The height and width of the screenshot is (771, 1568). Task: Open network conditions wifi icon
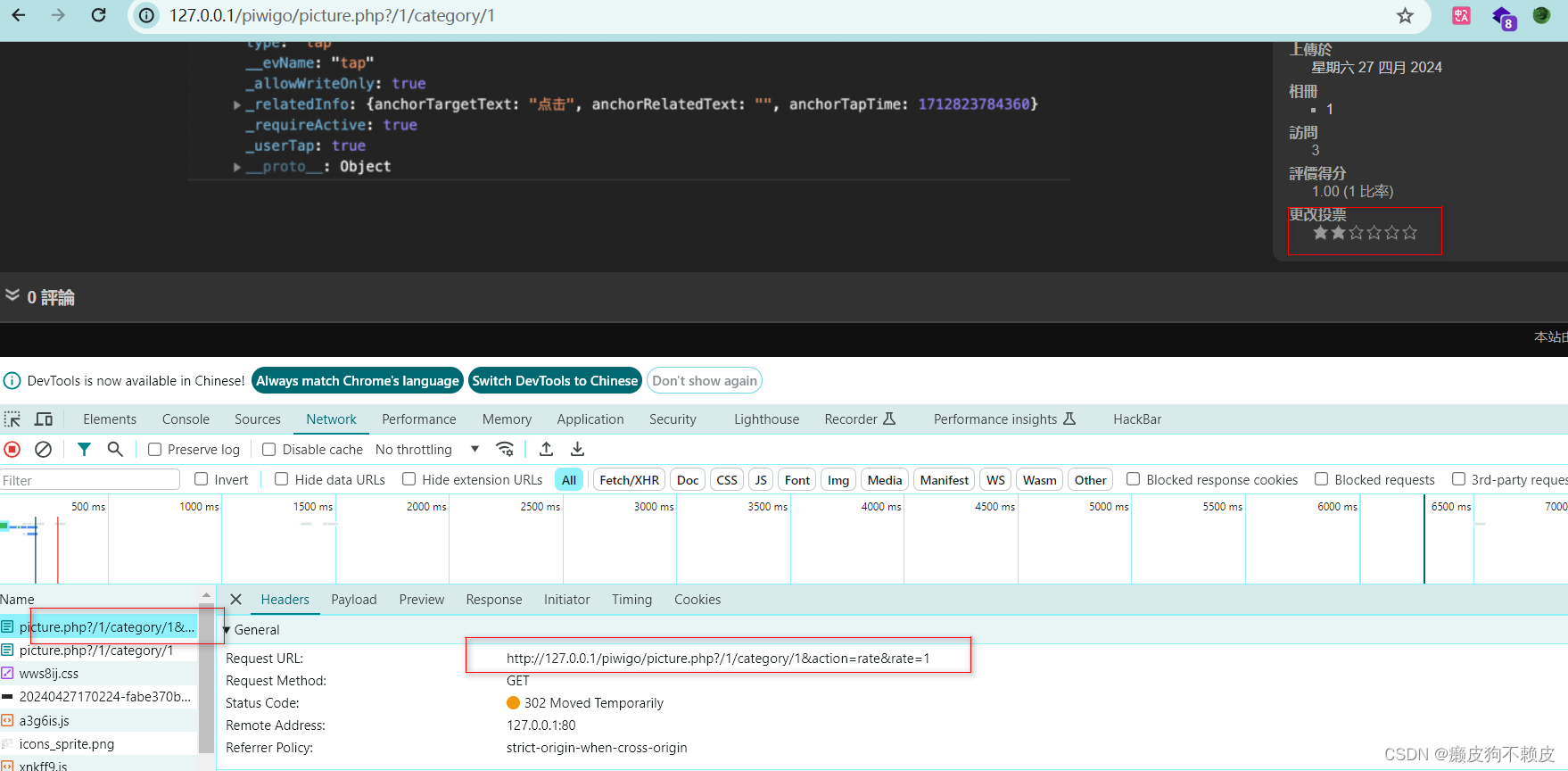tap(505, 449)
